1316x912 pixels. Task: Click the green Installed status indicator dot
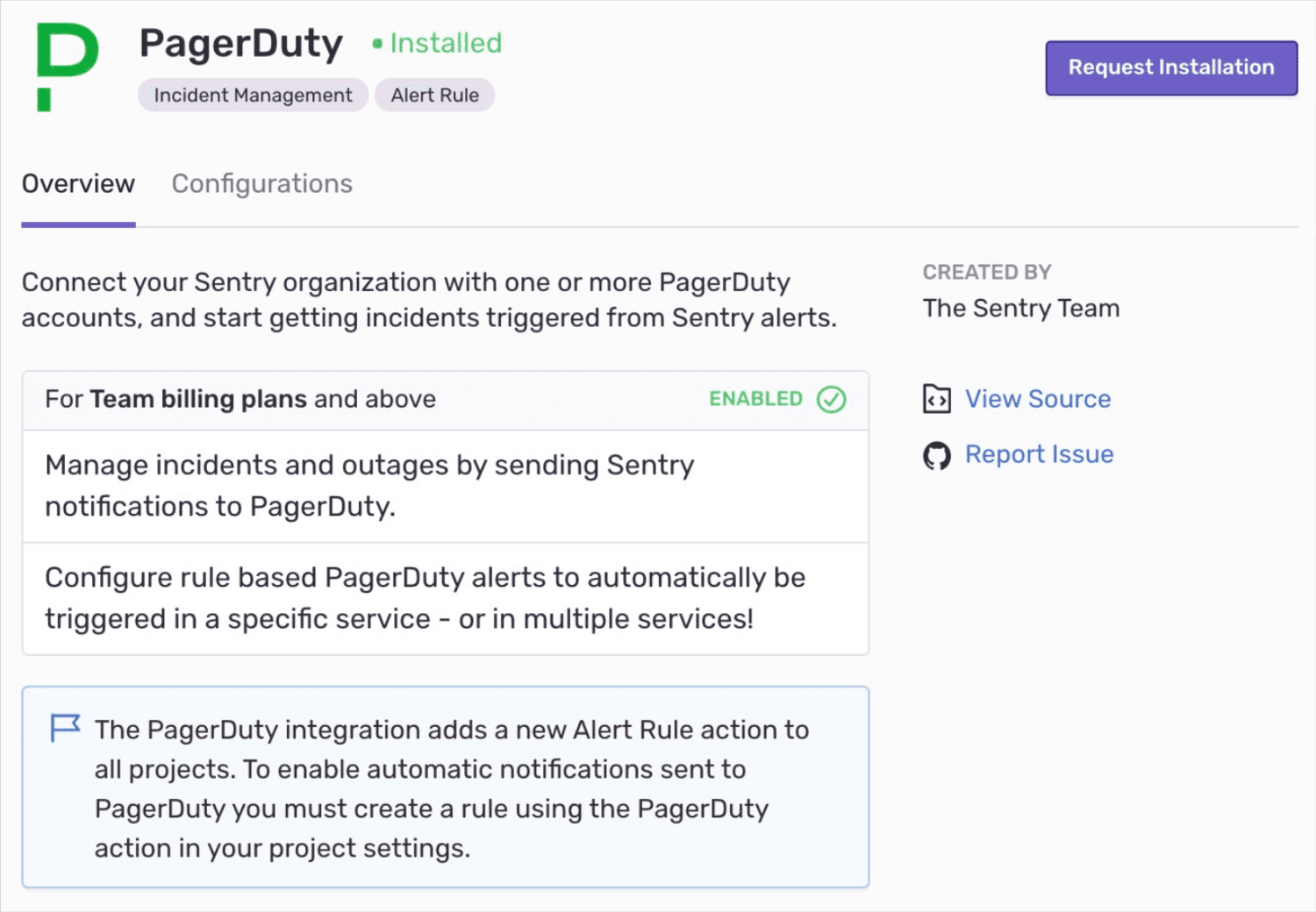377,42
